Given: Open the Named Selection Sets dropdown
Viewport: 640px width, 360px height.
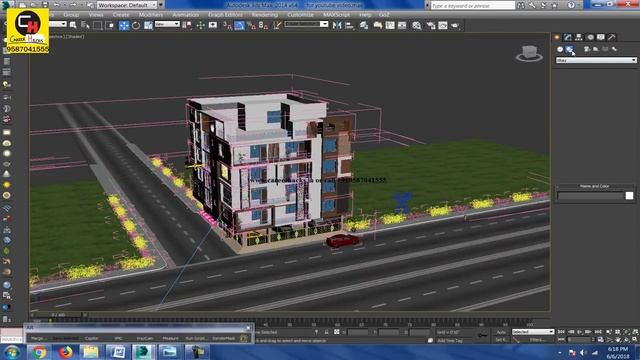Looking at the screenshot, I should click(x=307, y=24).
